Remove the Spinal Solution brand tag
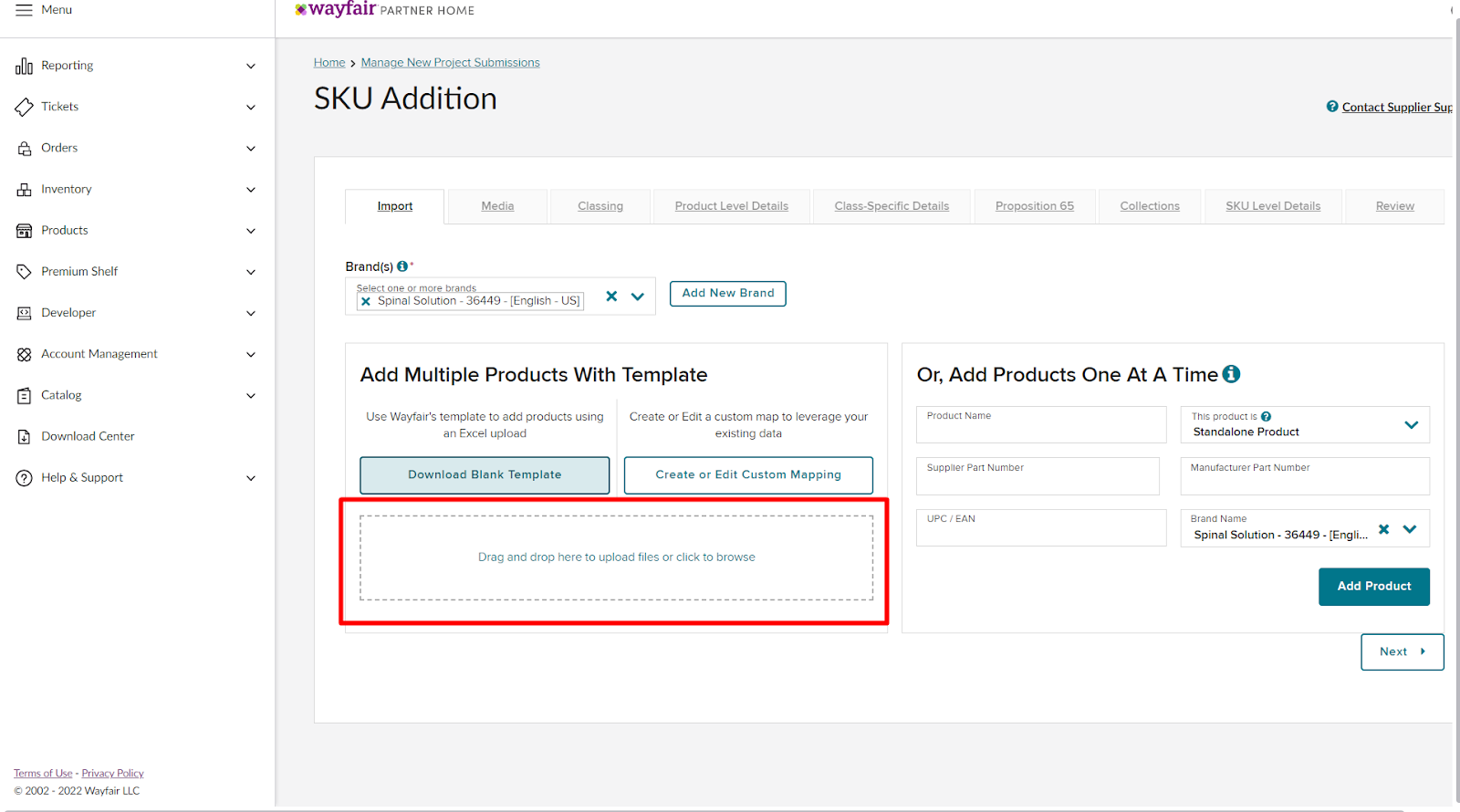The image size is (1460, 812). [366, 301]
